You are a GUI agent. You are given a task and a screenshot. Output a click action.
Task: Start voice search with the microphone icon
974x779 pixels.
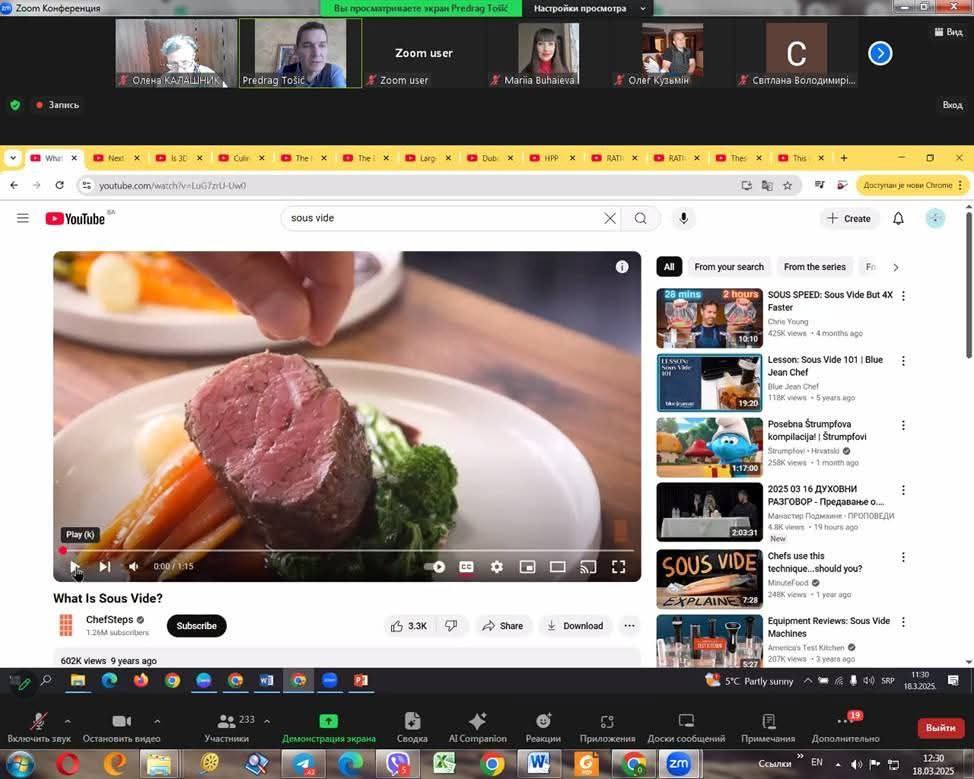(684, 218)
